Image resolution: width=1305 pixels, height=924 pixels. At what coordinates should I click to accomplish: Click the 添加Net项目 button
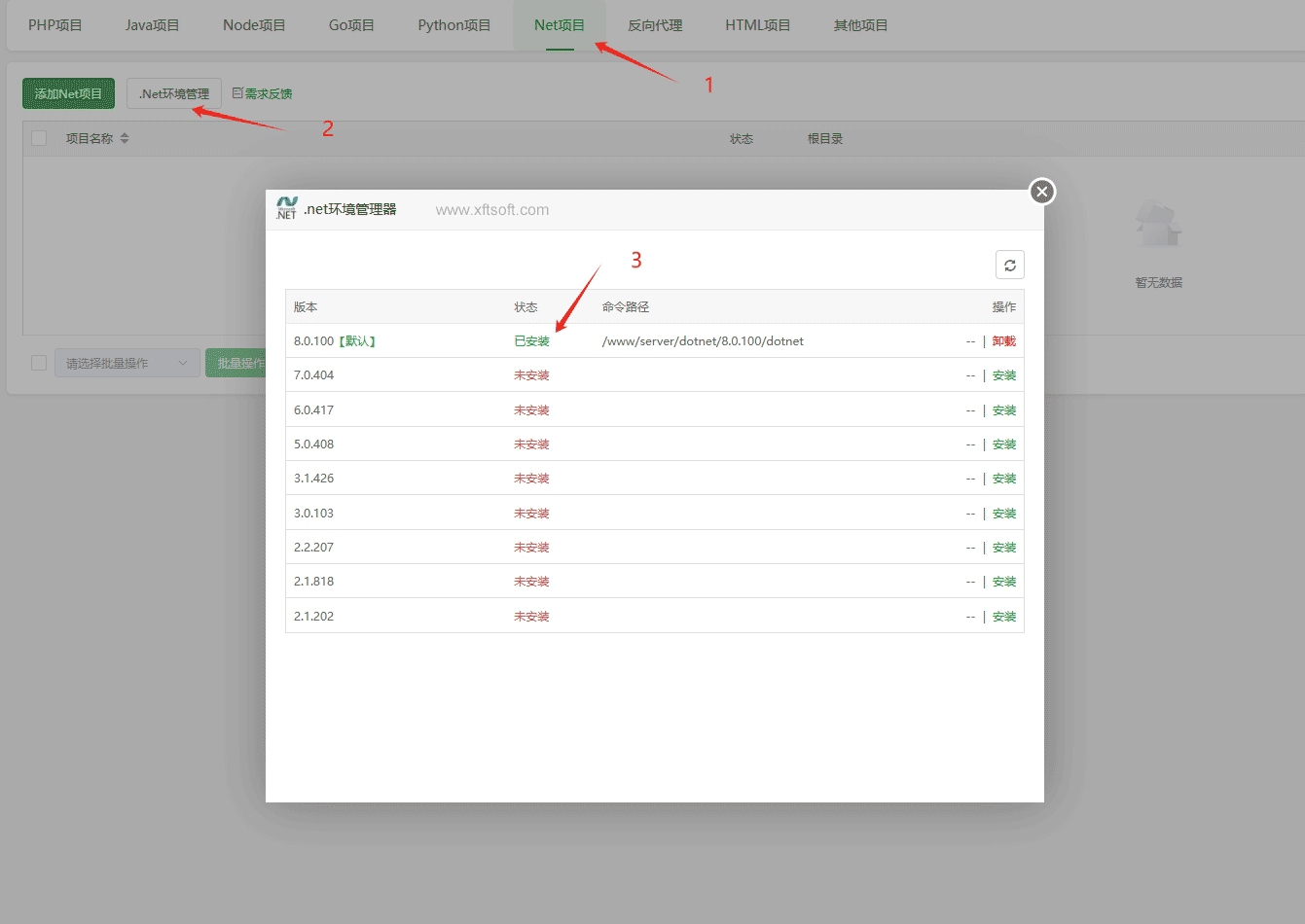click(68, 93)
